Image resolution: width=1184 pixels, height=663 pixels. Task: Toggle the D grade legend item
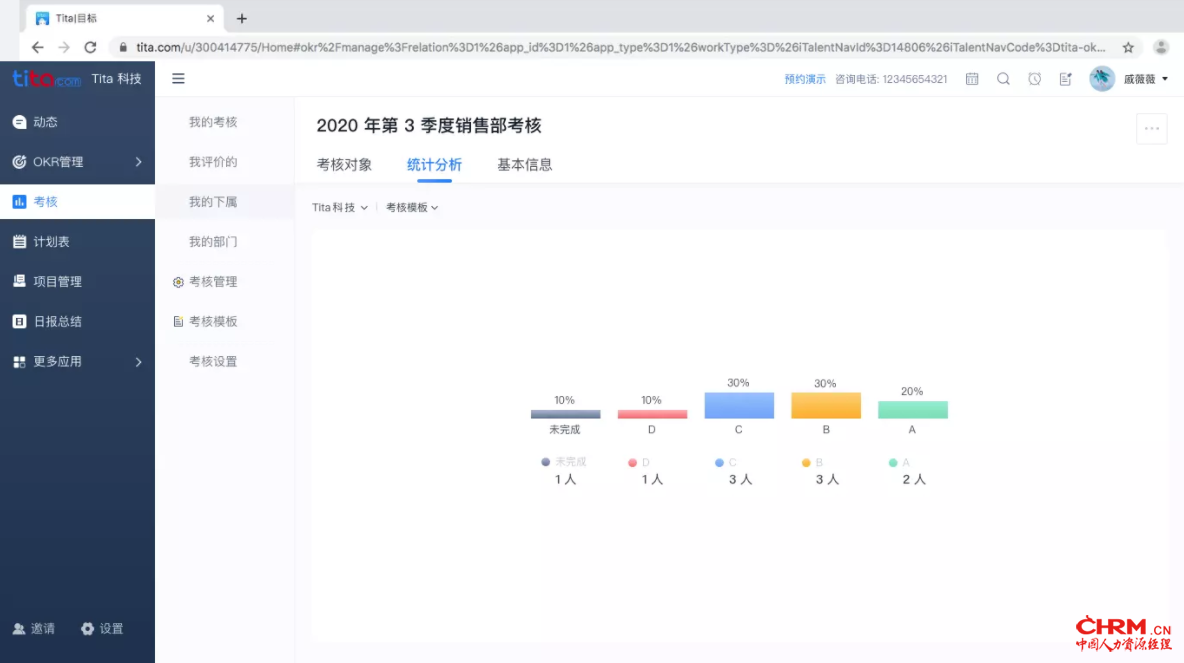tap(640, 462)
